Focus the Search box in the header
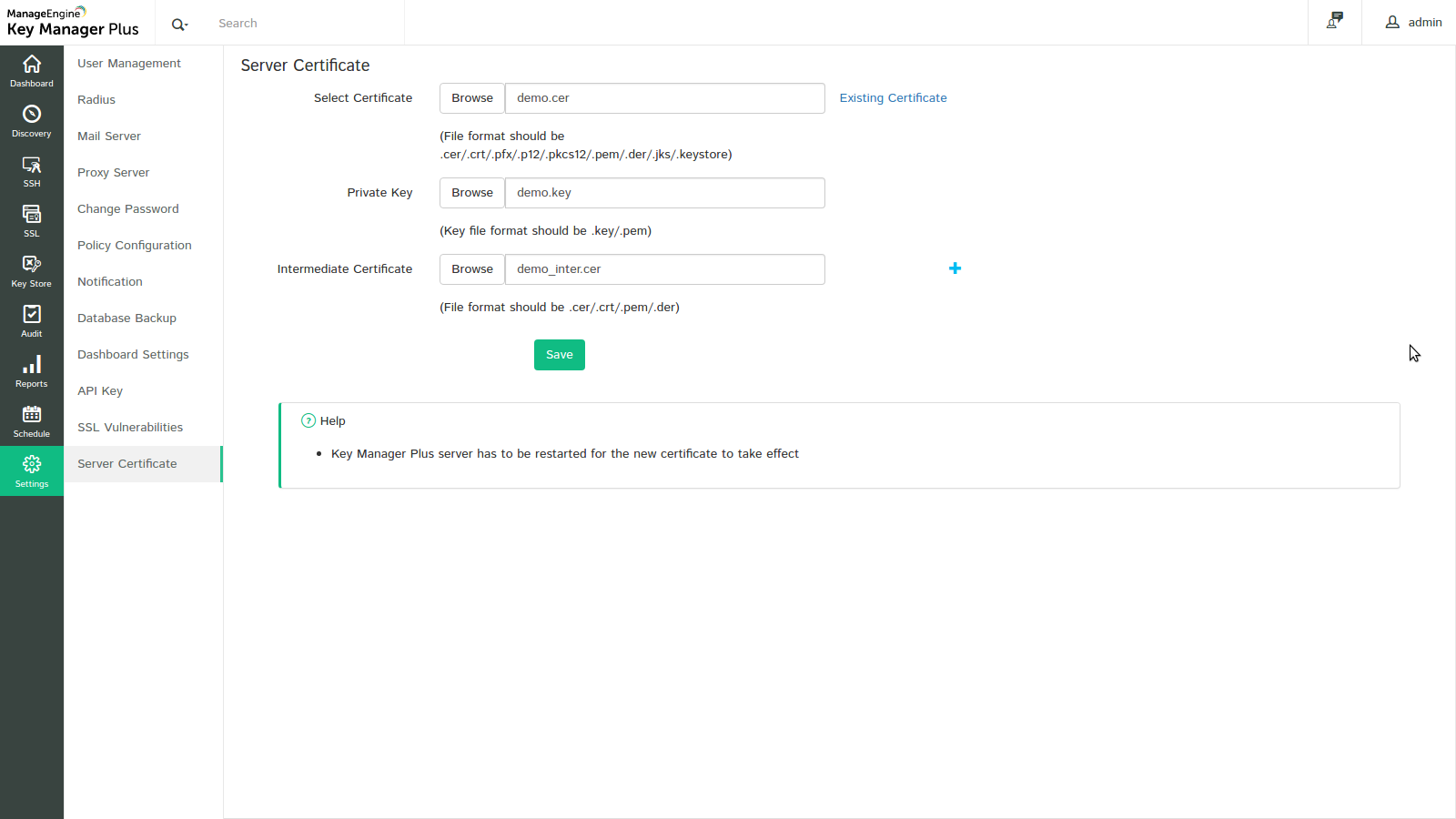Image resolution: width=1456 pixels, height=819 pixels. [x=305, y=24]
